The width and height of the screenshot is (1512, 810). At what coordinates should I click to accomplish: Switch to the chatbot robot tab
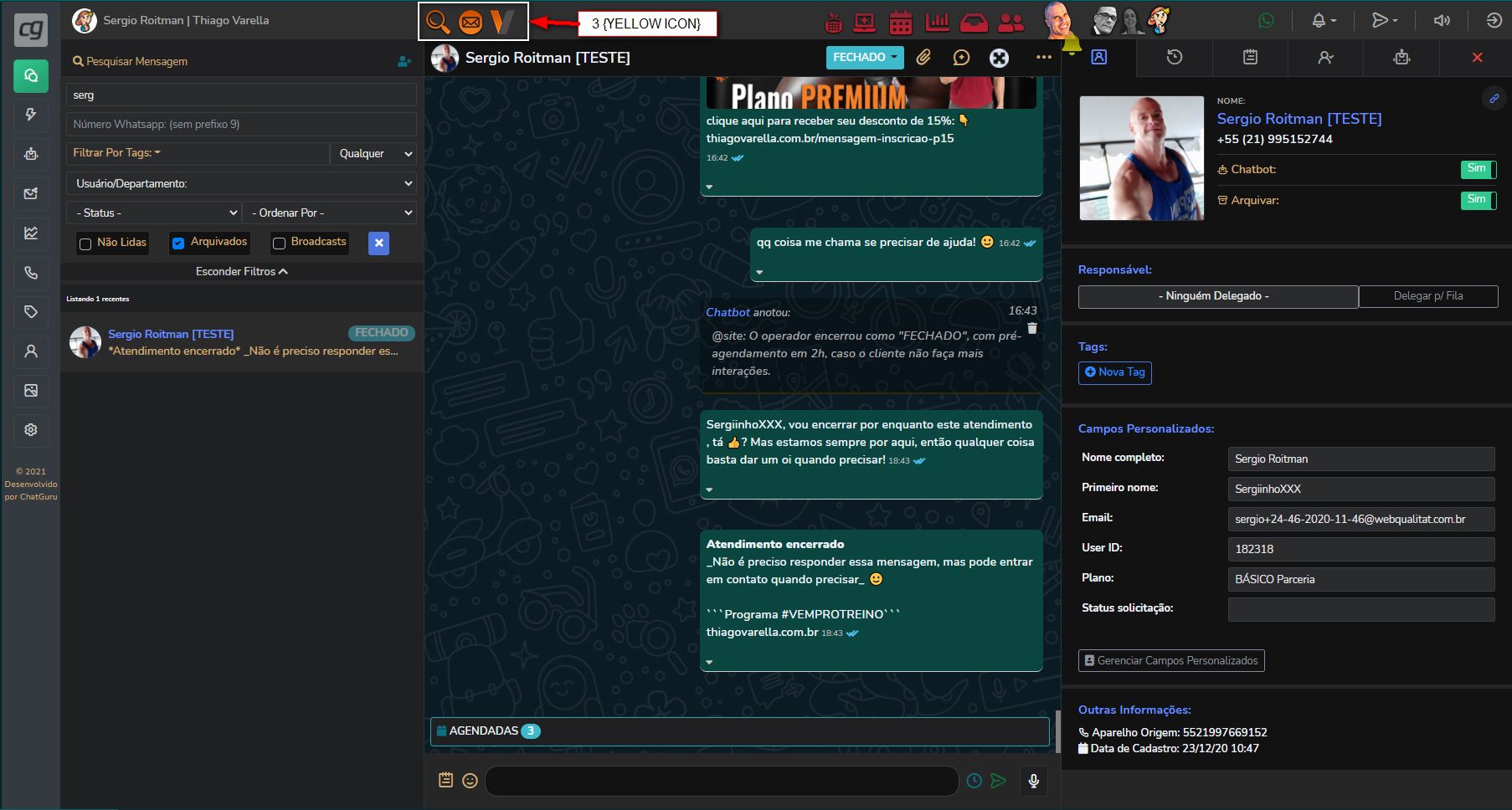pyautogui.click(x=1401, y=57)
